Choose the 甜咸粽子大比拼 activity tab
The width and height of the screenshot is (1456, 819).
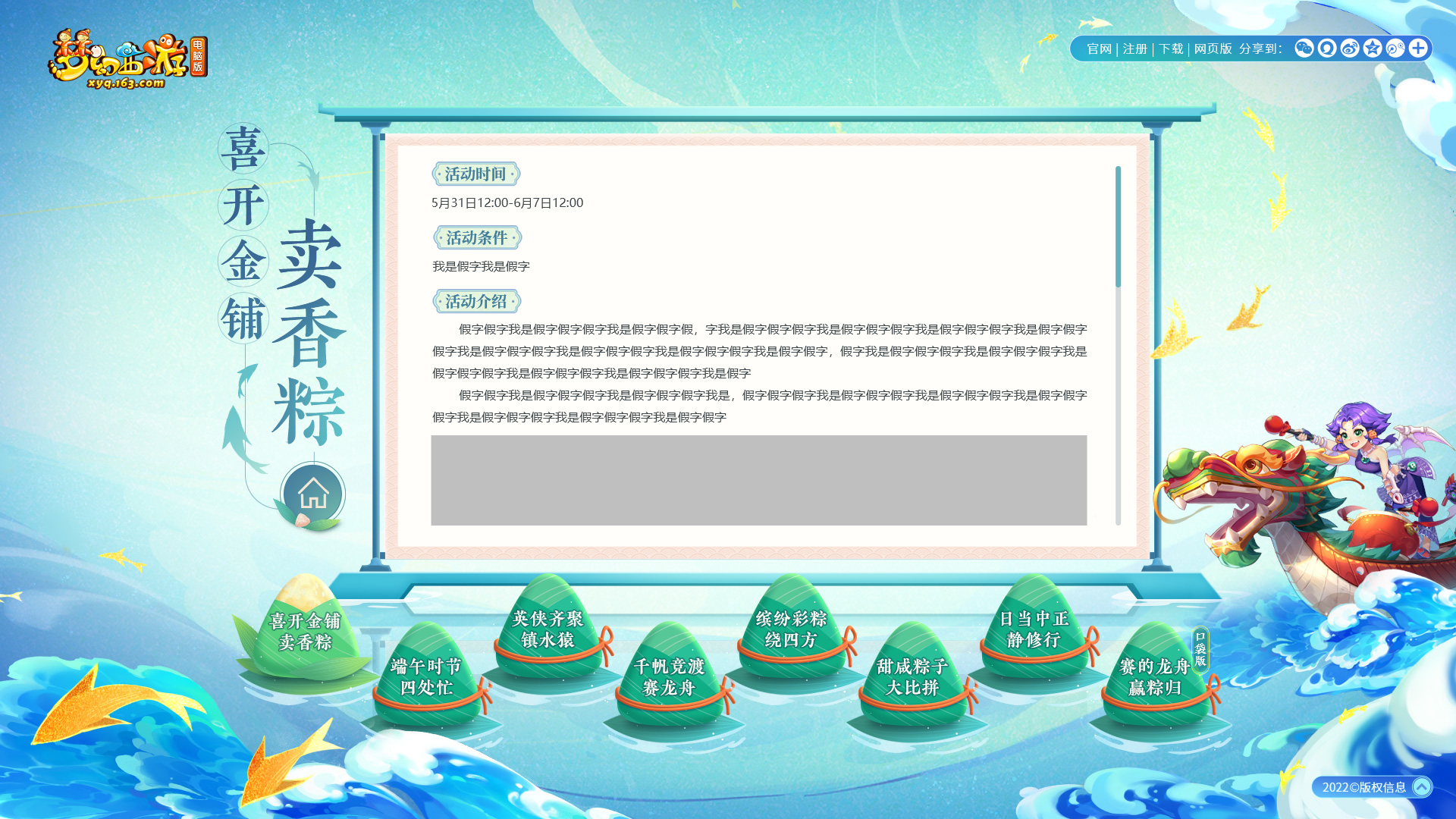pos(912,676)
